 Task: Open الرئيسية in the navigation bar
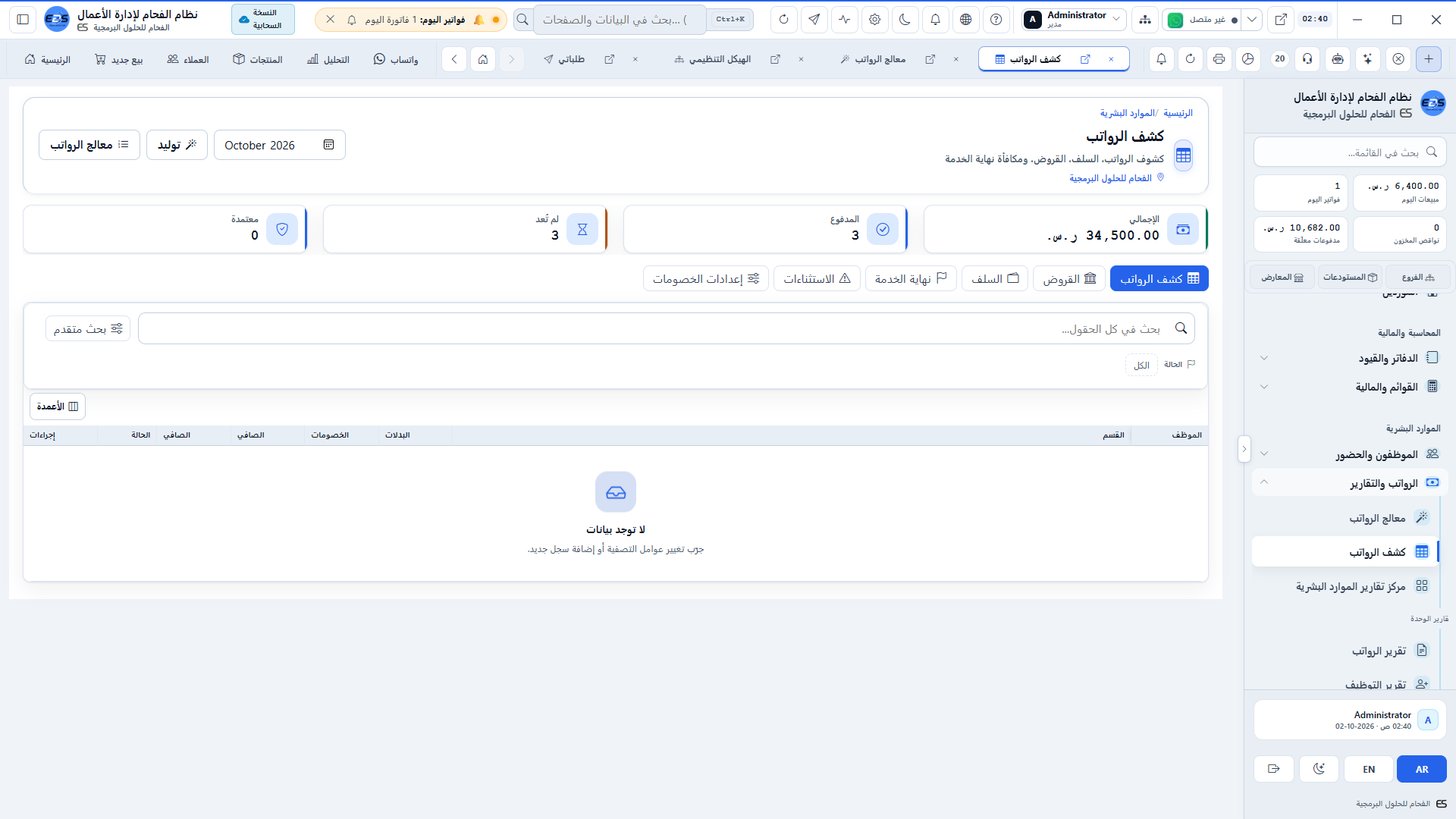(47, 59)
